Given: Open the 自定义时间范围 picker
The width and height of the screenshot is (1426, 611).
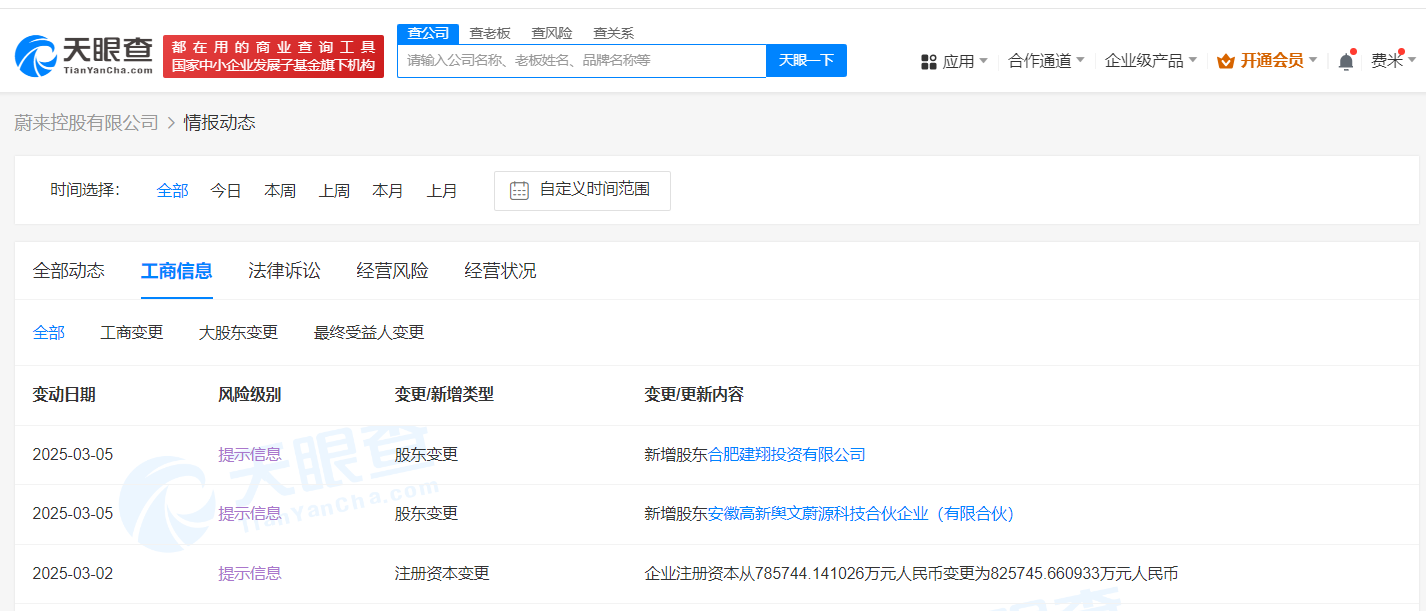Looking at the screenshot, I should tap(582, 190).
